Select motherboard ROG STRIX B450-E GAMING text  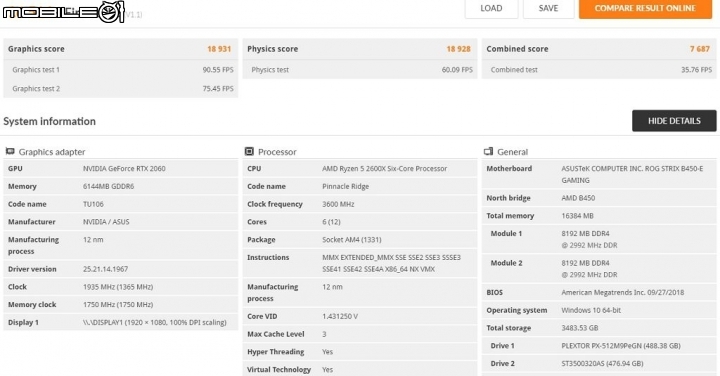point(632,174)
